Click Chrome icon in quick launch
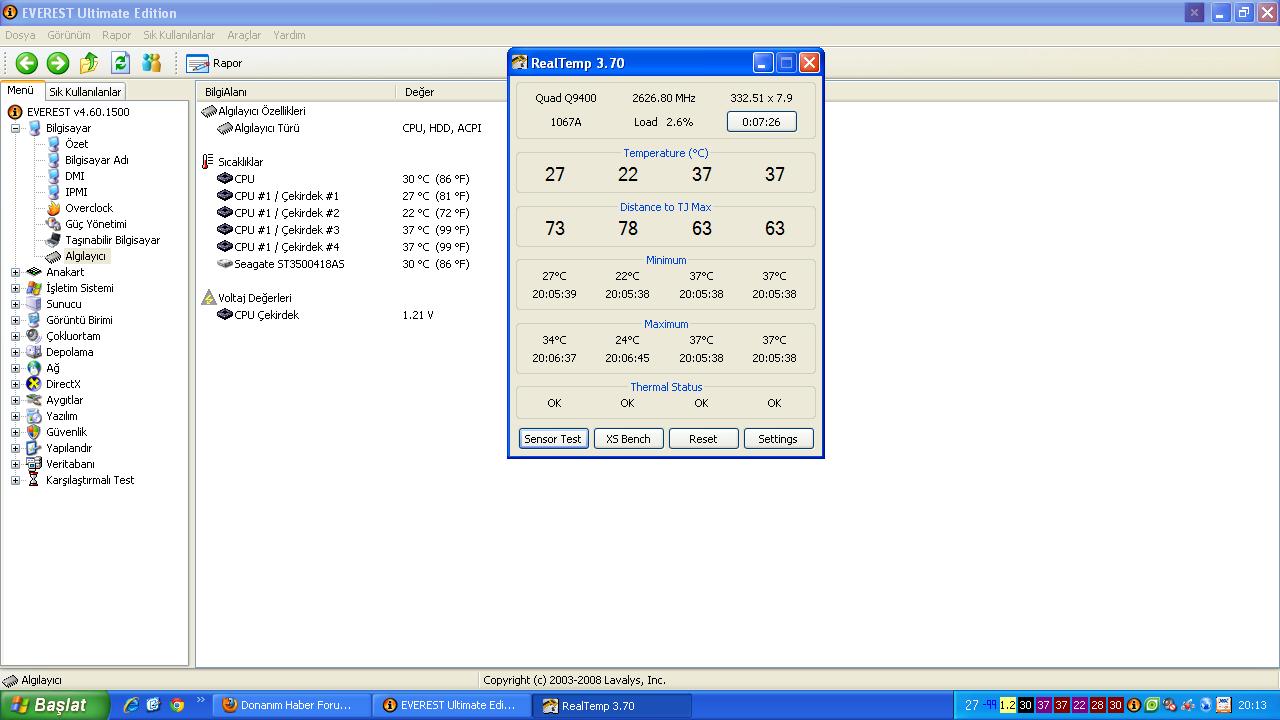Screen dimensions: 1280x720 tap(177, 705)
